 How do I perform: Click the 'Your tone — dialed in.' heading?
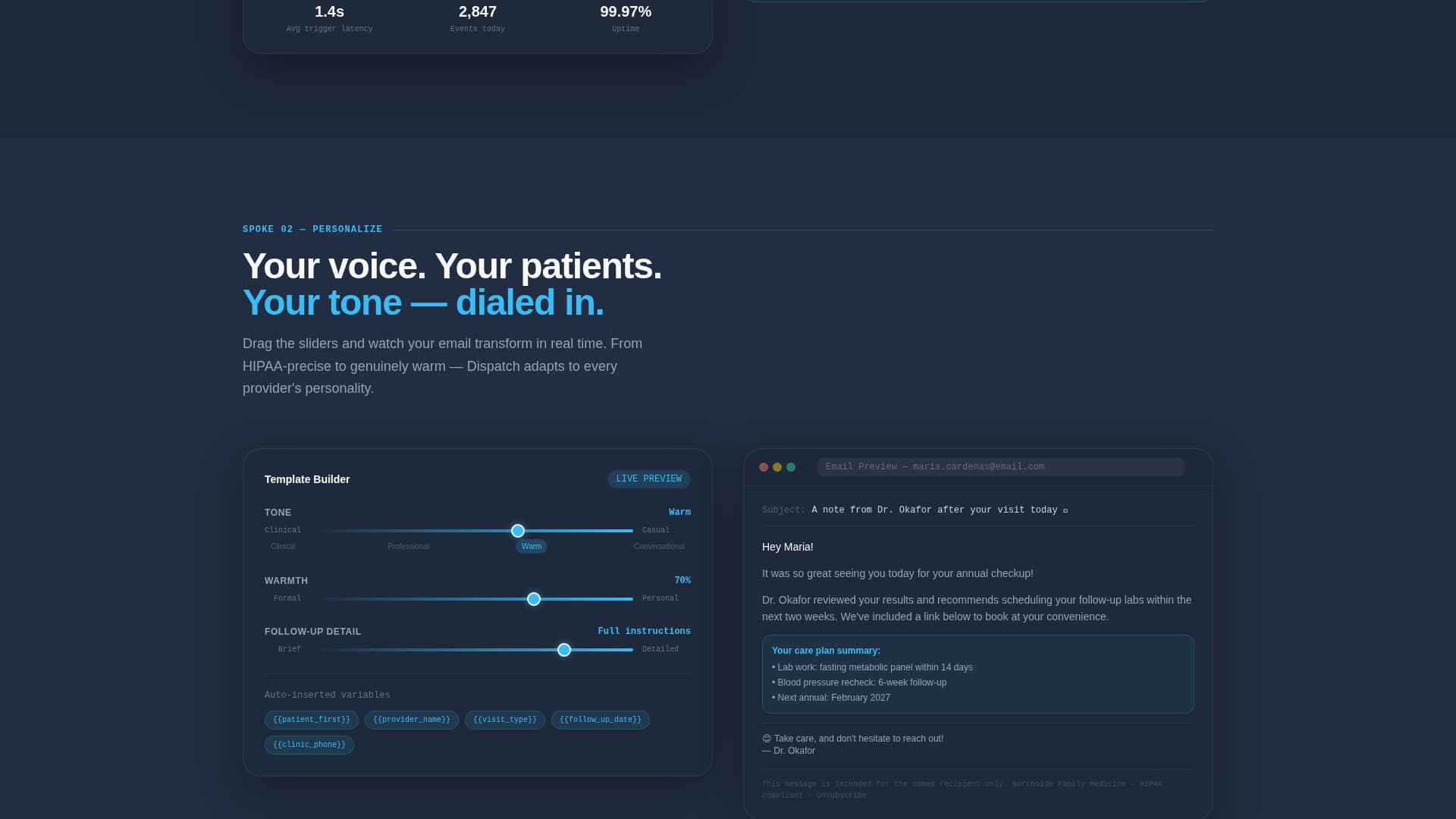[x=423, y=303]
